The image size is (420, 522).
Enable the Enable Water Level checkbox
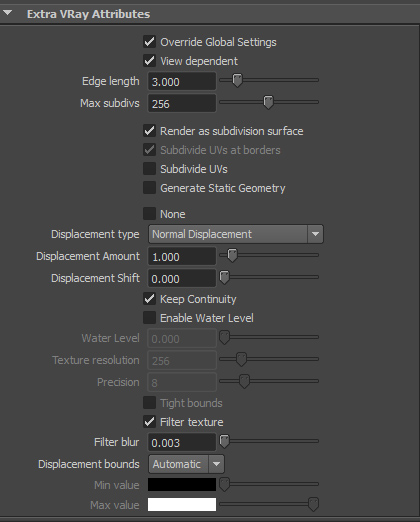click(x=149, y=318)
